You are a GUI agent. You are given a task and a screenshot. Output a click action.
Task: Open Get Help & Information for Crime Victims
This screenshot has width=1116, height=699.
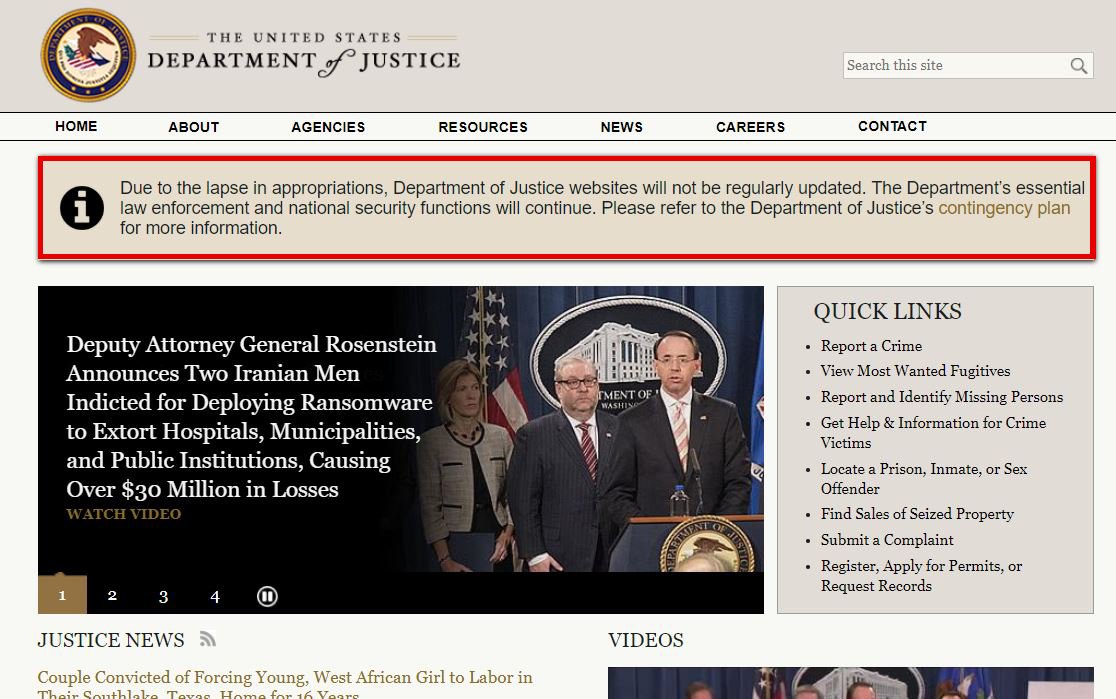click(933, 433)
